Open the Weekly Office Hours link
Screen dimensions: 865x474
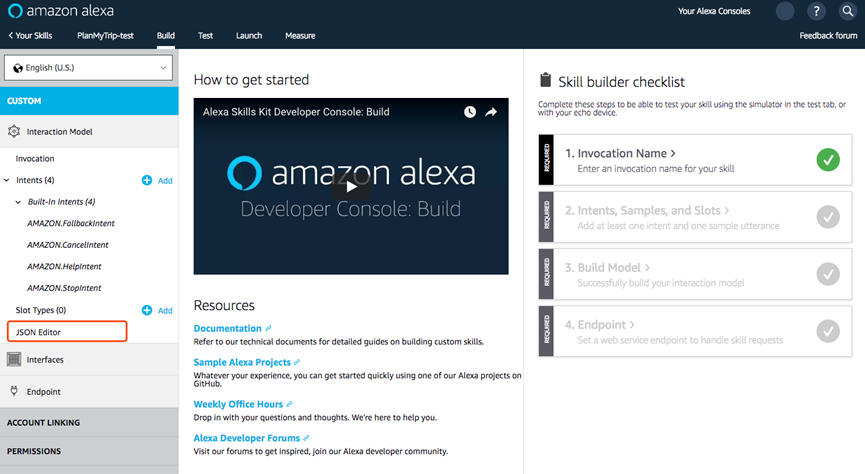(x=238, y=404)
